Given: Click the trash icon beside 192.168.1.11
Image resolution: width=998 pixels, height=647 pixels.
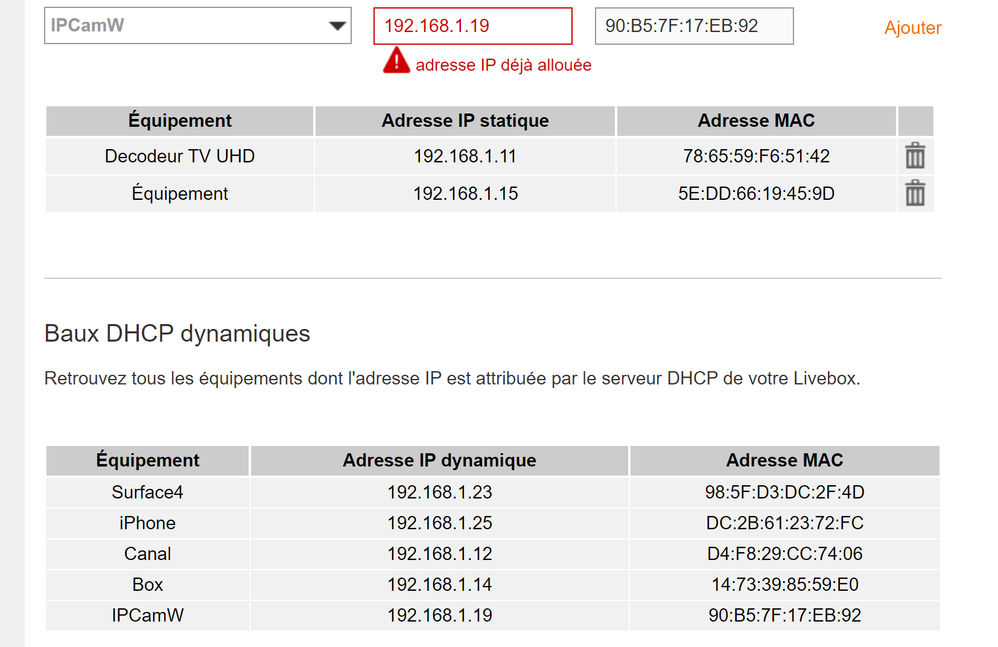Looking at the screenshot, I should [914, 156].
